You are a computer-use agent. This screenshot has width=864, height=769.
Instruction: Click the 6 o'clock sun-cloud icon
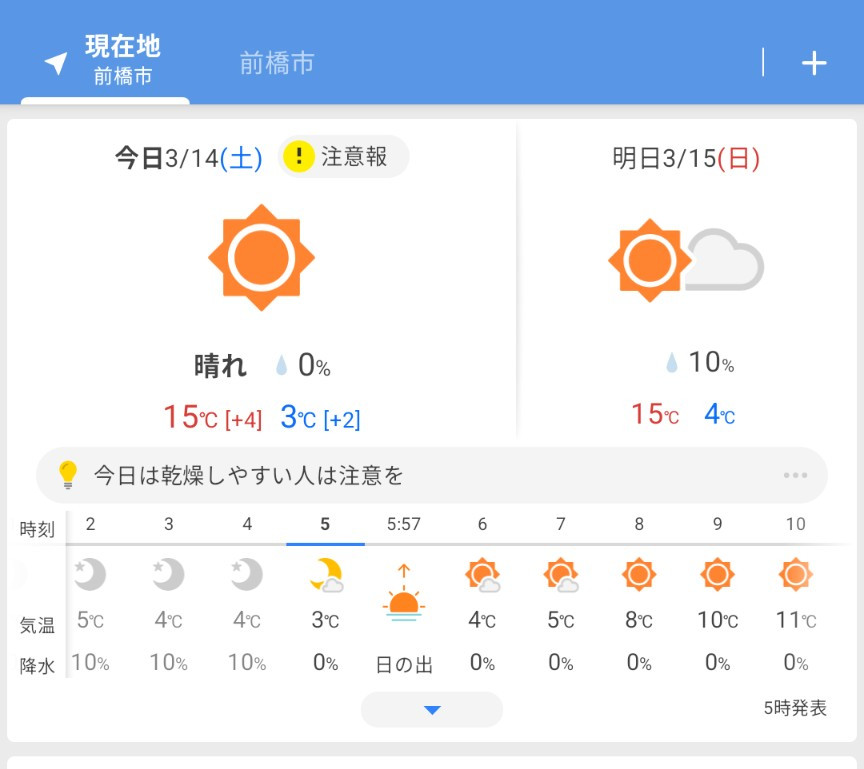tap(482, 576)
